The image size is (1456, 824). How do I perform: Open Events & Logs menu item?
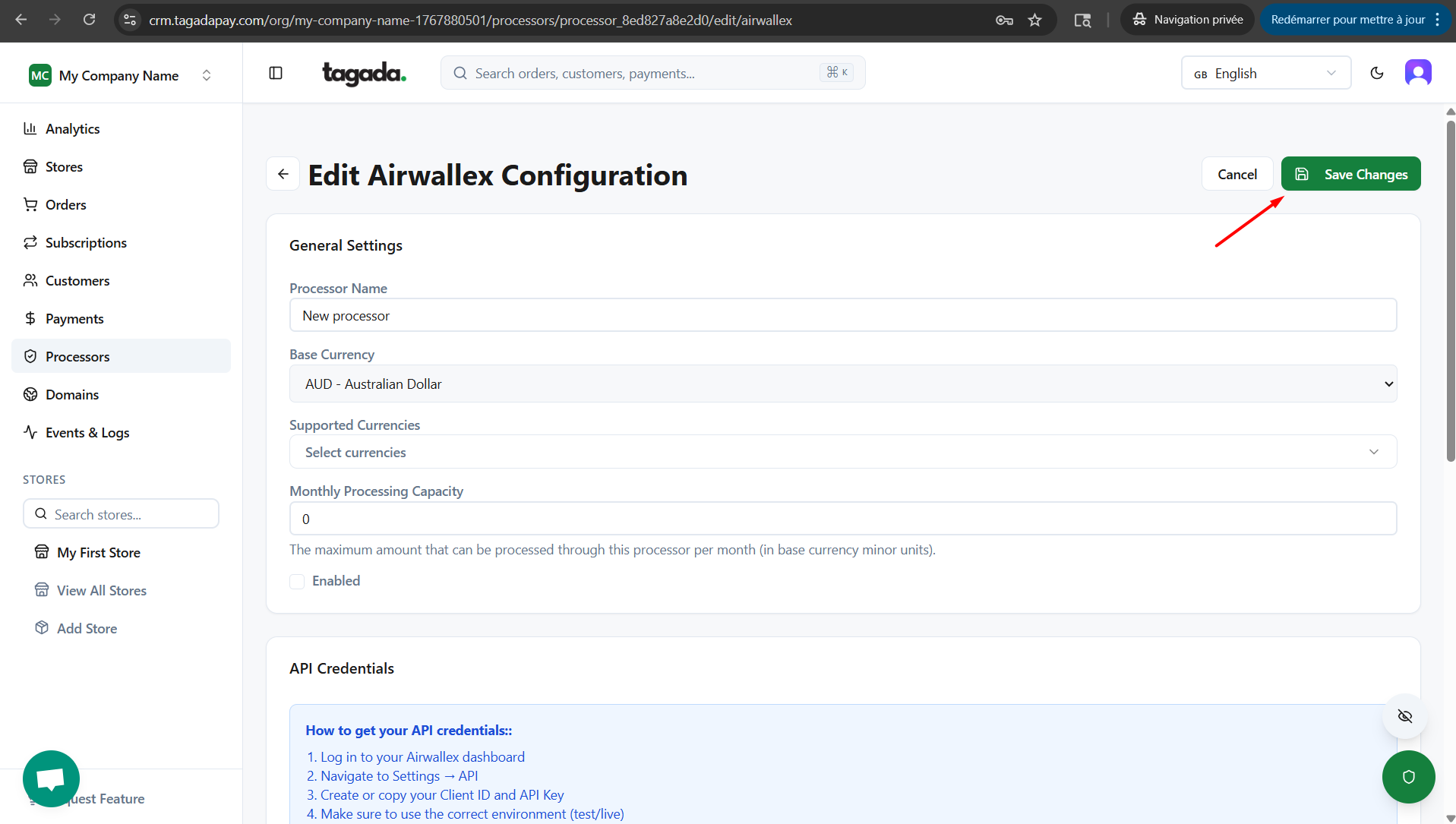point(87,433)
